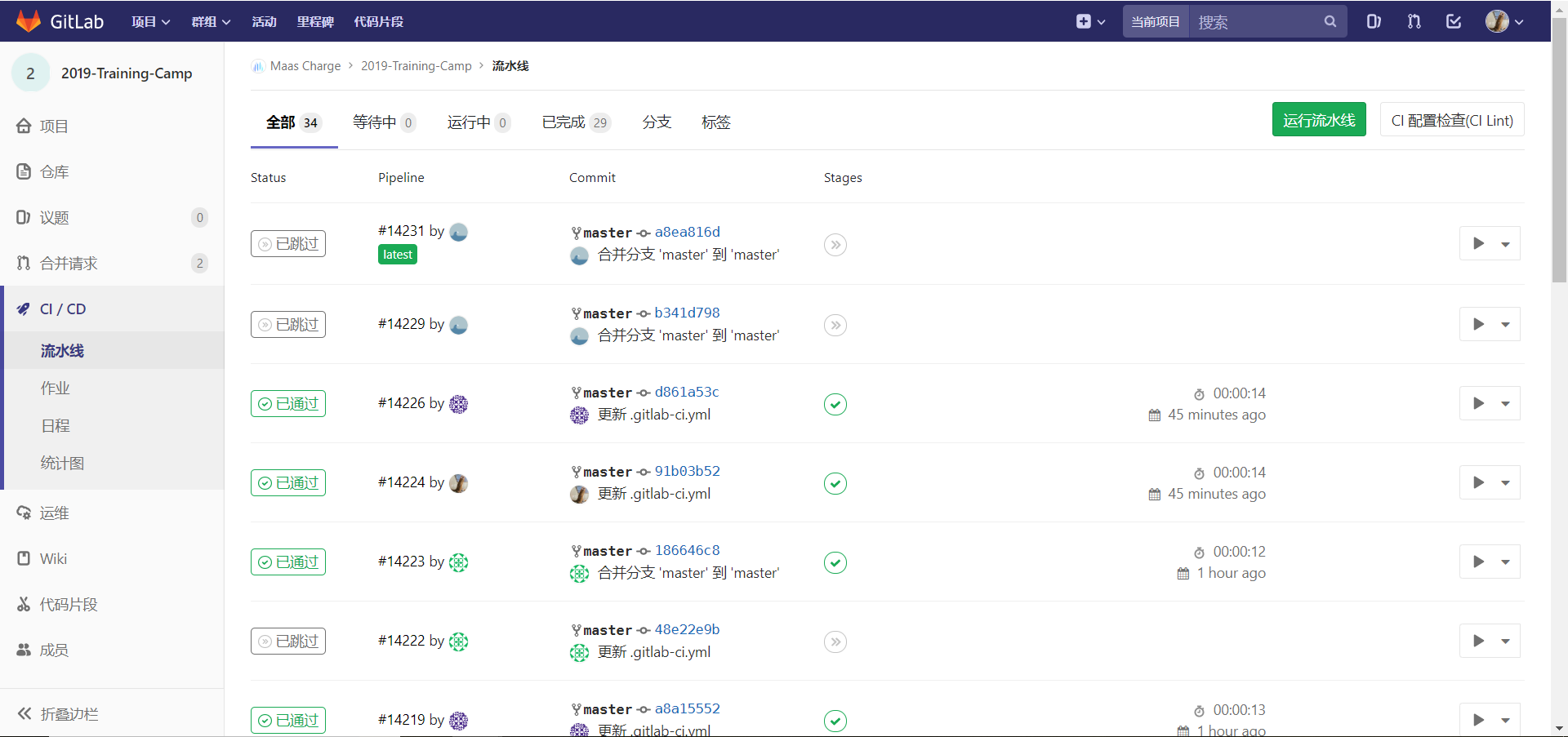1568x737 pixels.
Task: Open the 里程碑 menu item
Action: coord(314,21)
